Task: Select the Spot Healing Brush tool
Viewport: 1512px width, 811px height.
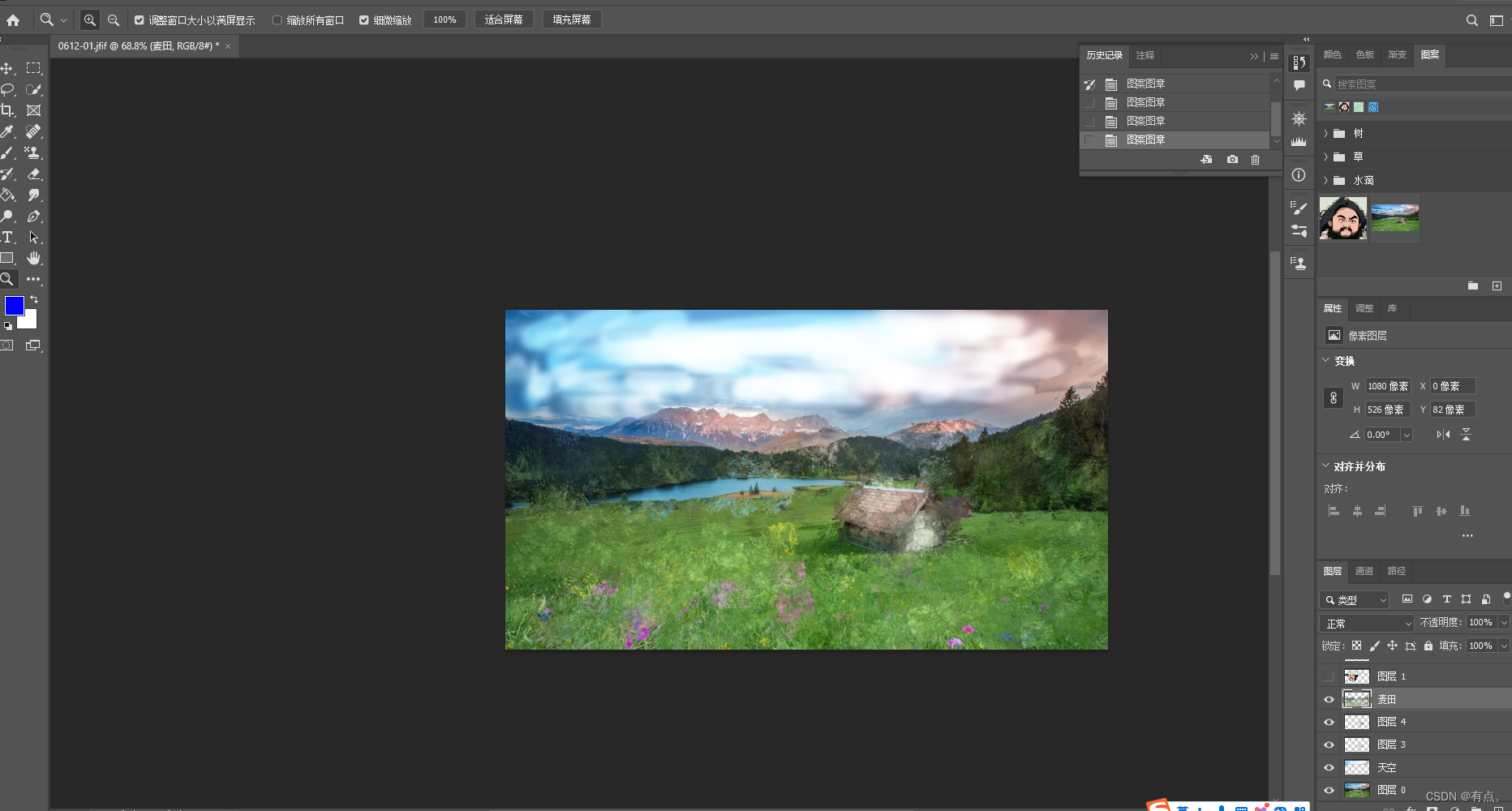Action: pos(33,132)
